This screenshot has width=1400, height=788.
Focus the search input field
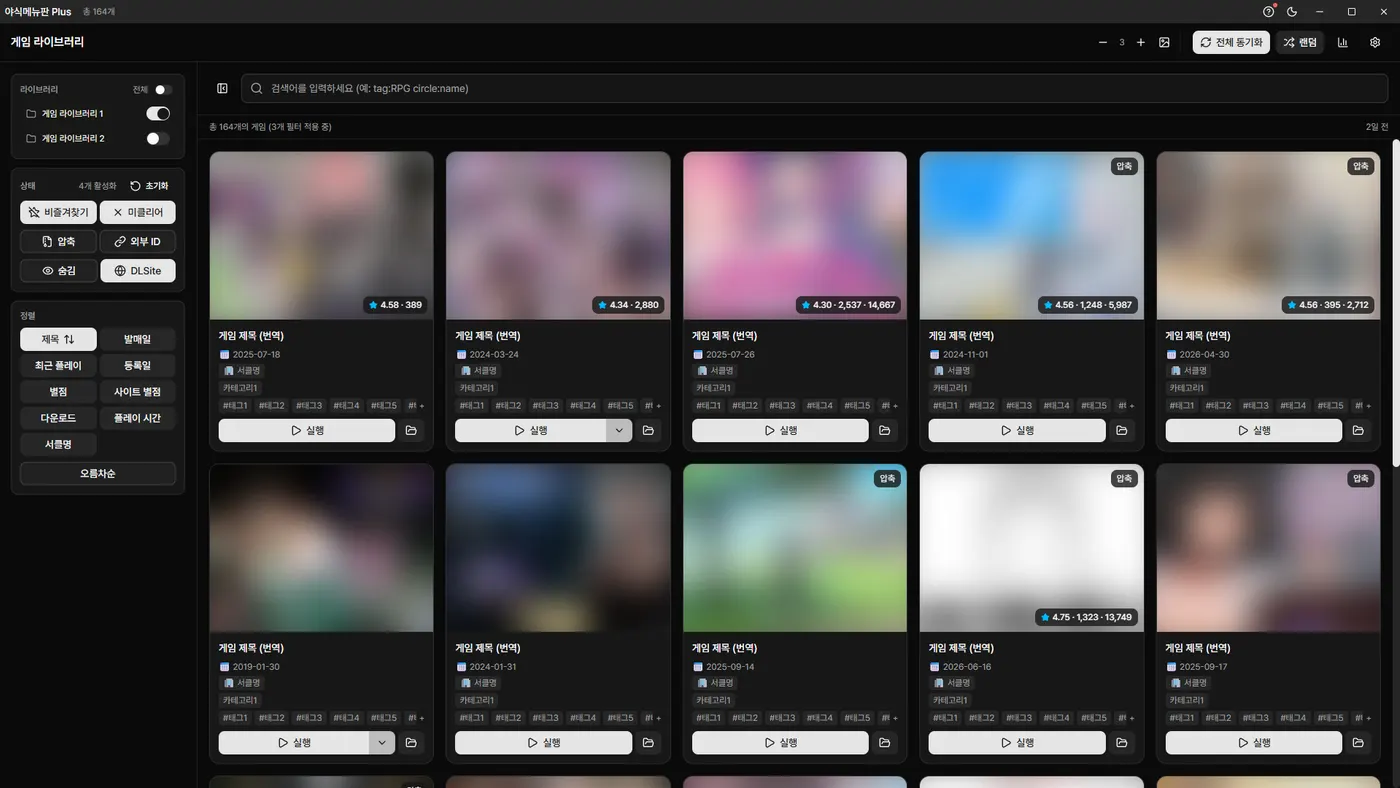[x=814, y=88]
